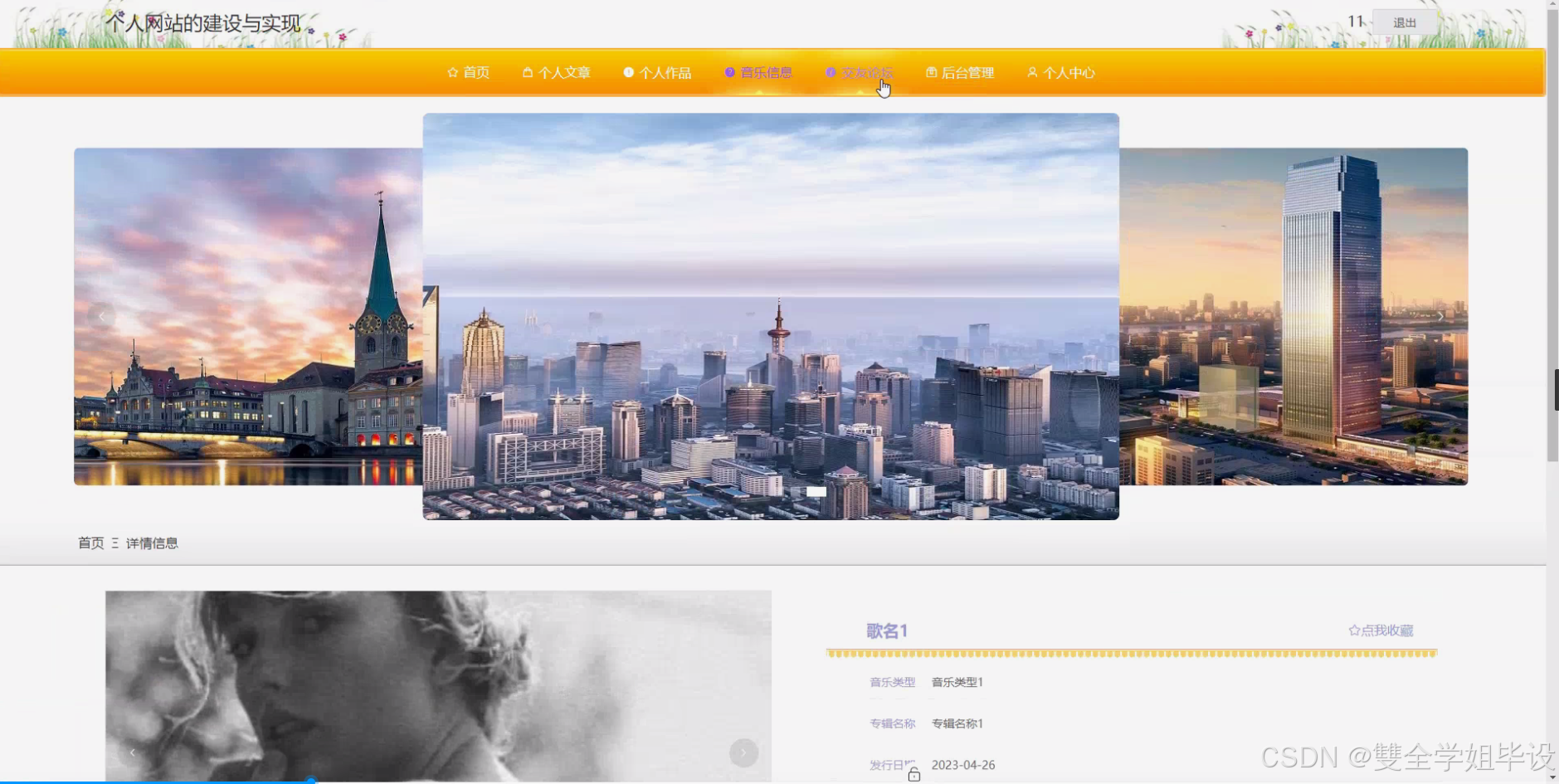
Task: Select the active carousel indicator dot
Action: 817,491
